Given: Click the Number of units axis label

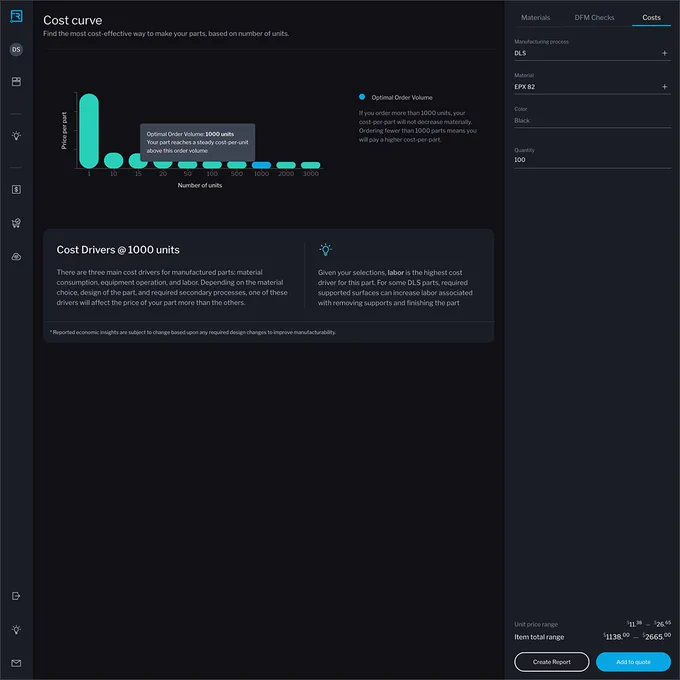Looking at the screenshot, I should (200, 185).
